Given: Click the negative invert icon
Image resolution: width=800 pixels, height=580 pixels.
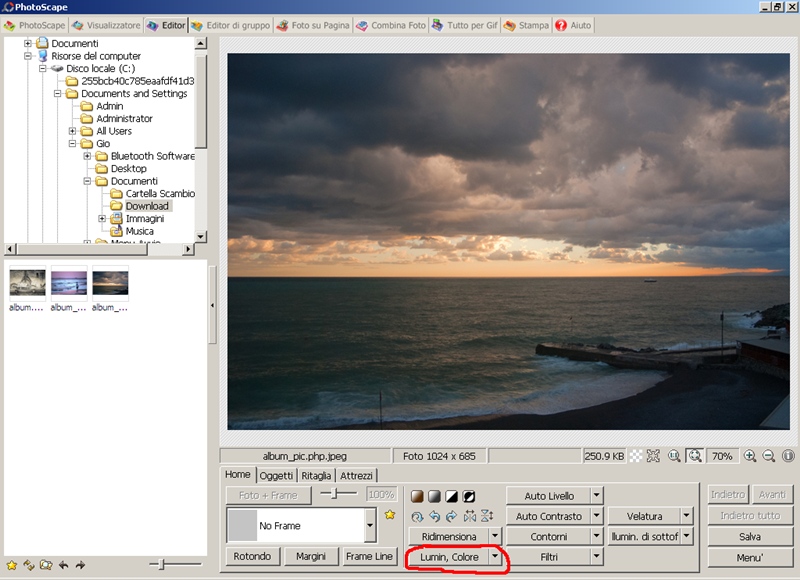Looking at the screenshot, I should 468,496.
